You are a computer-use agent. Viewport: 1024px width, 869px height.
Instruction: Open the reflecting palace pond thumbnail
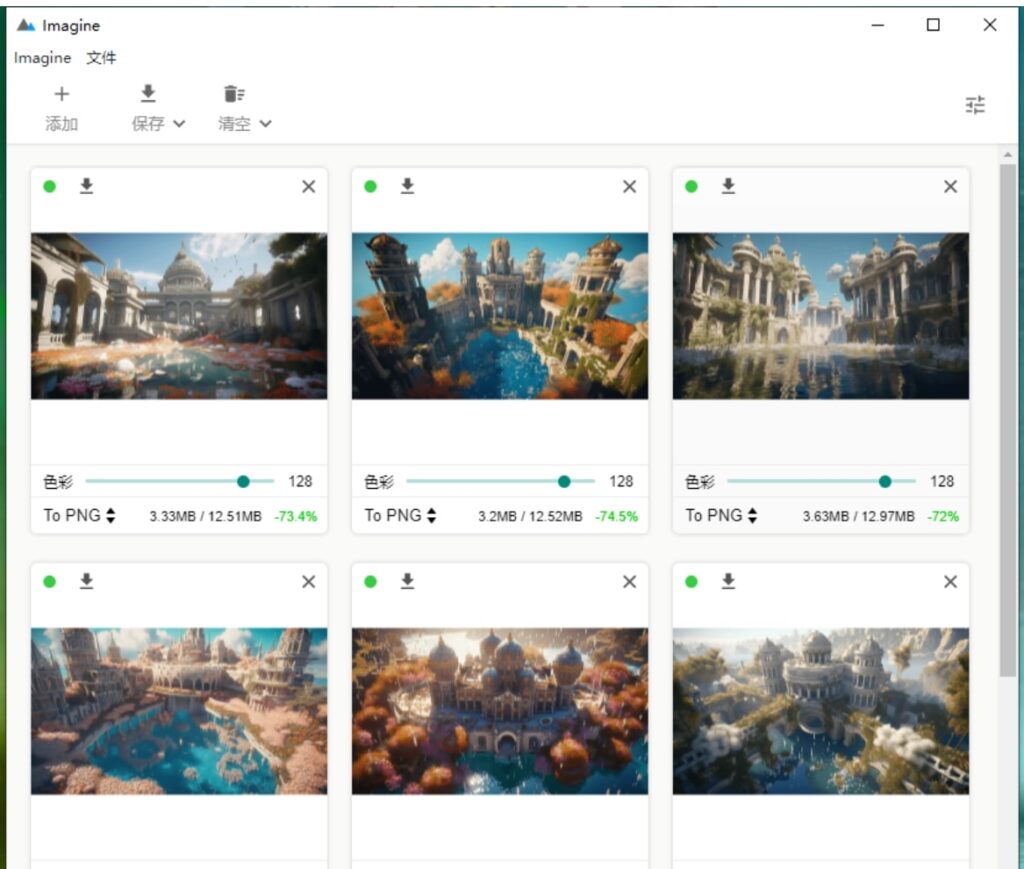coord(821,316)
